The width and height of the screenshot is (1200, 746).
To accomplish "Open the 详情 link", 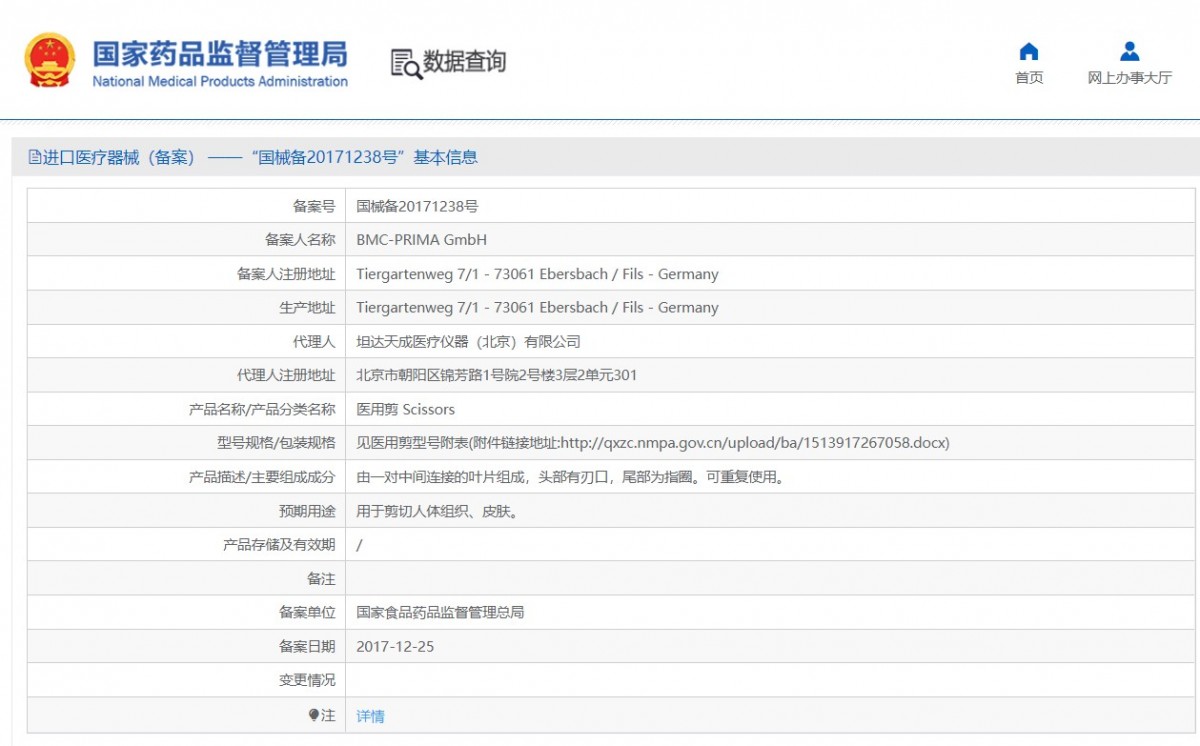I will 370,716.
